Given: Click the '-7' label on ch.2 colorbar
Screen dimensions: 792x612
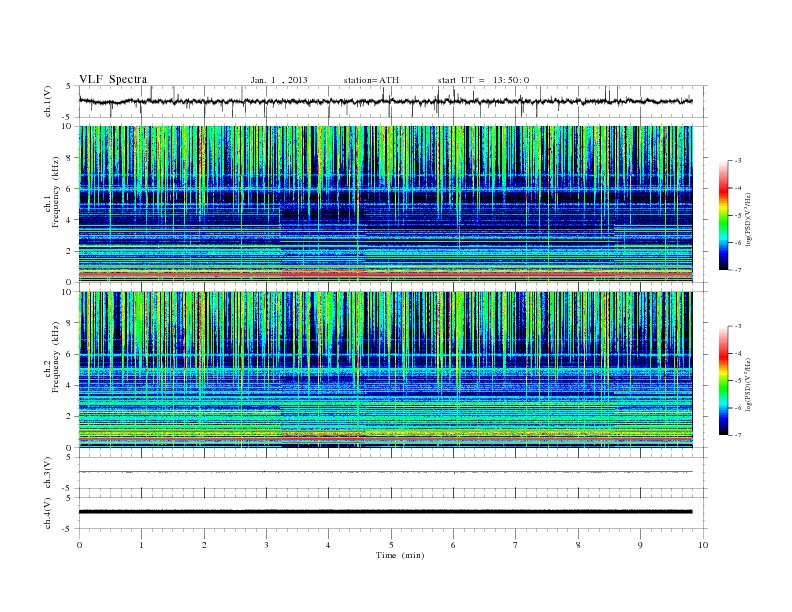Looking at the screenshot, I should [x=738, y=435].
